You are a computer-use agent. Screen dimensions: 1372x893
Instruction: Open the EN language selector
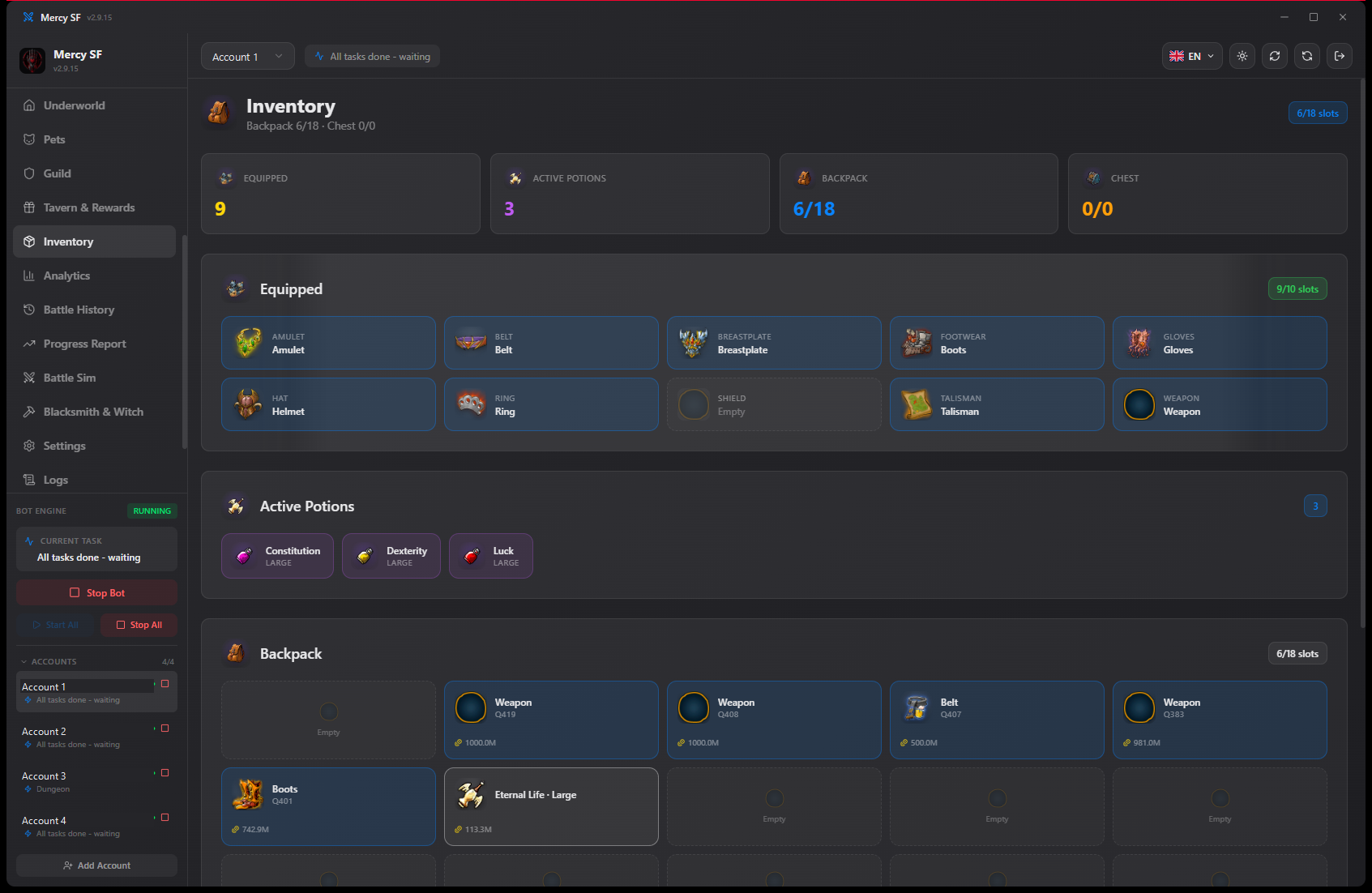(1191, 56)
